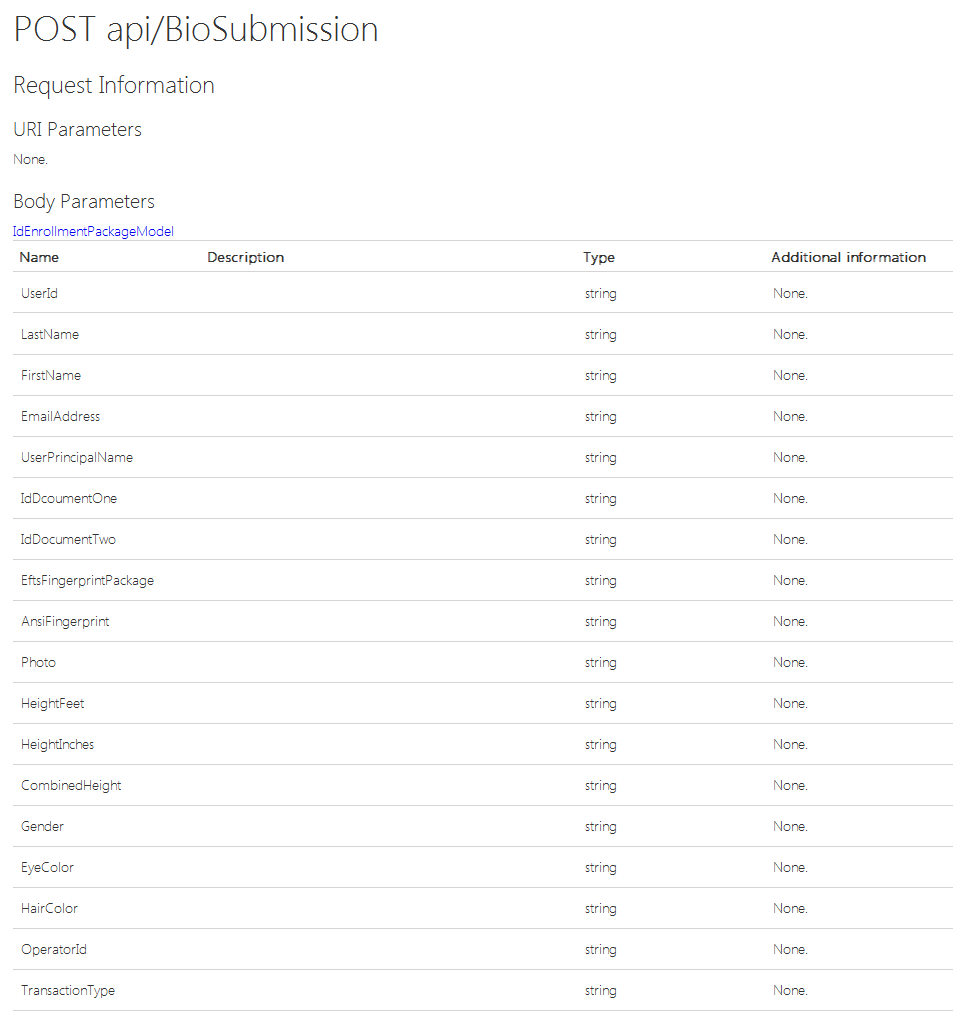This screenshot has height=1019, width=963.
Task: Click the EftsFingerprintPackage parameter name
Action: tap(87, 580)
